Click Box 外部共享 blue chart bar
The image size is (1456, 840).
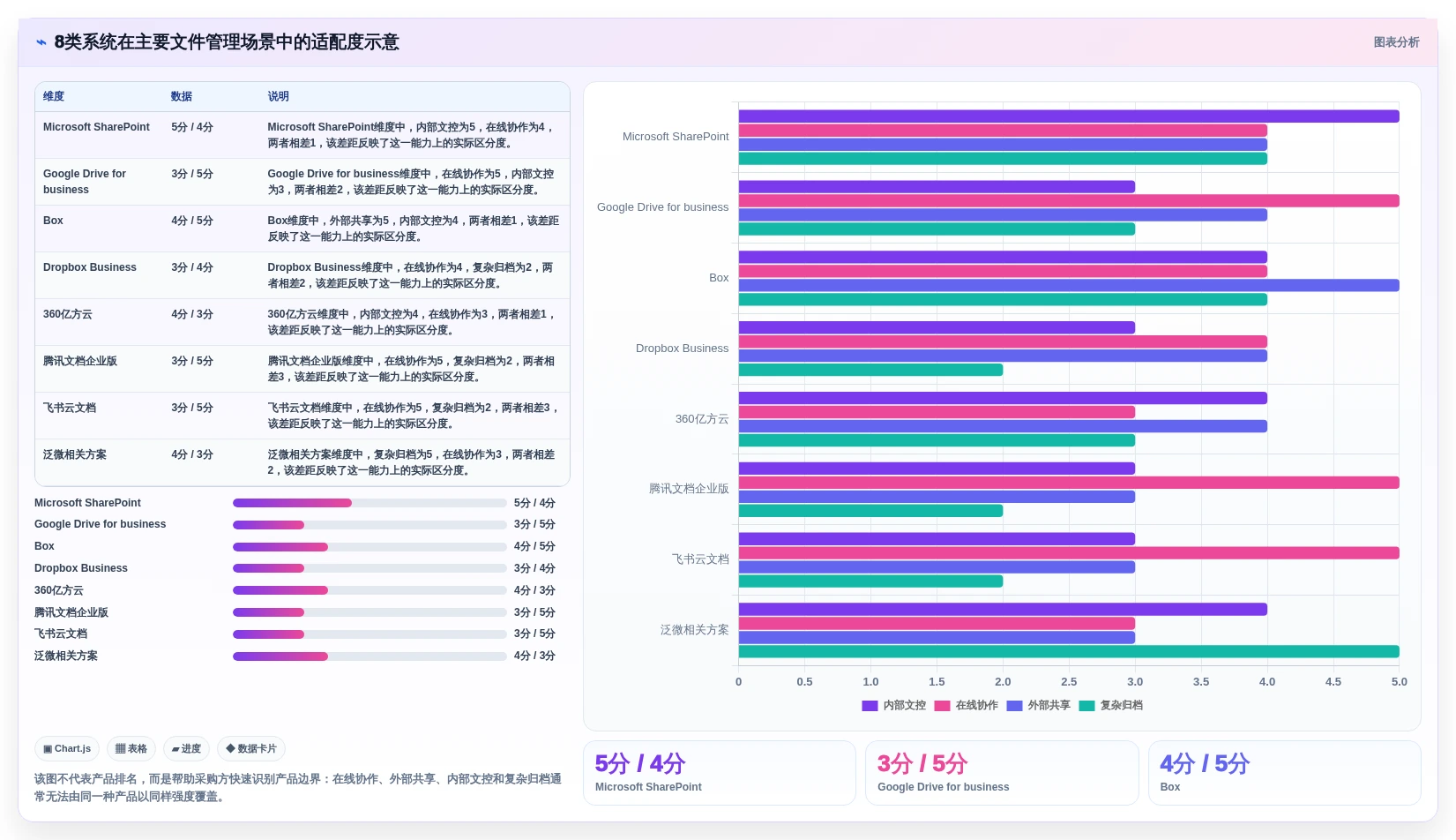1069,286
